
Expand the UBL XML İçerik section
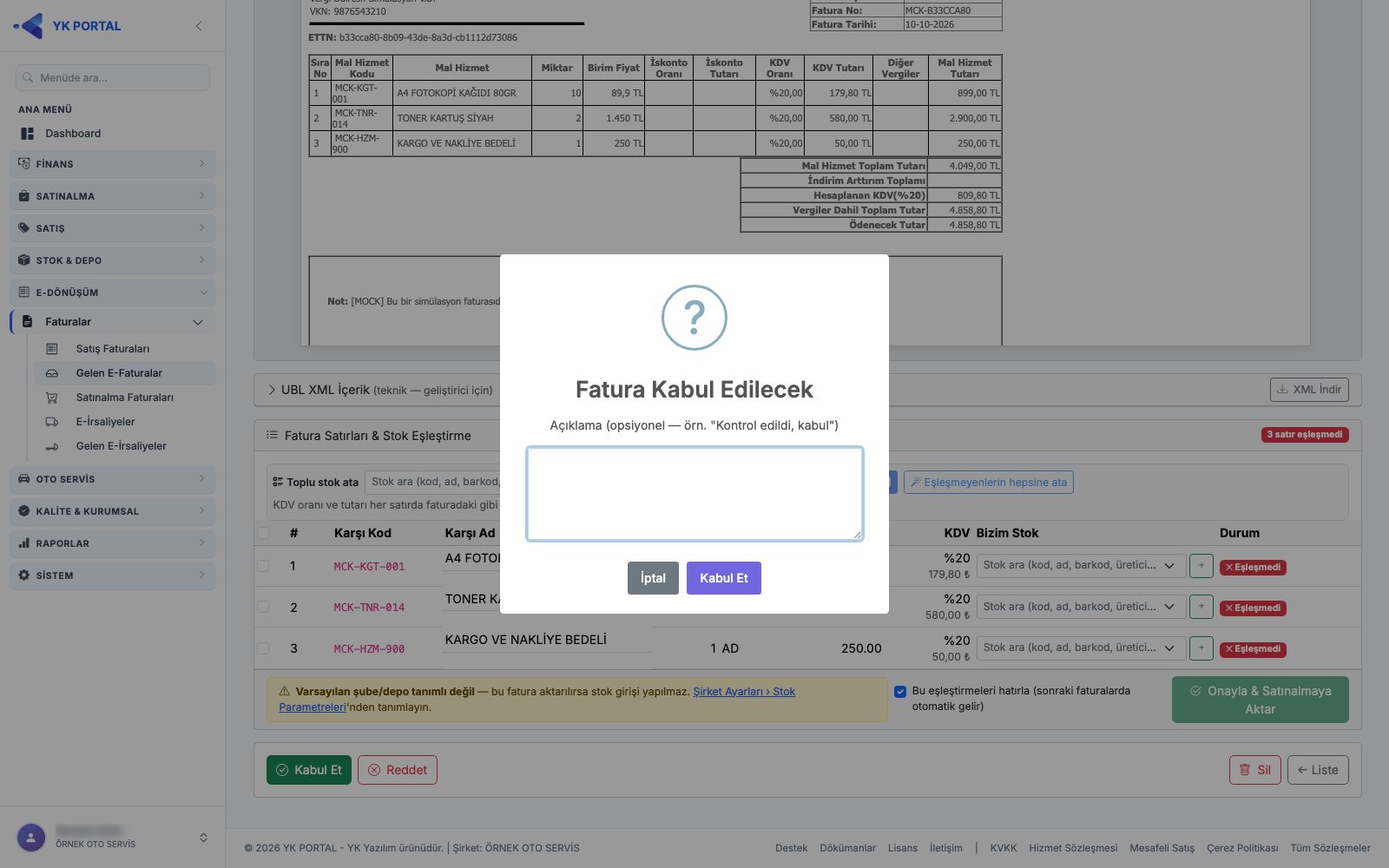[379, 390]
